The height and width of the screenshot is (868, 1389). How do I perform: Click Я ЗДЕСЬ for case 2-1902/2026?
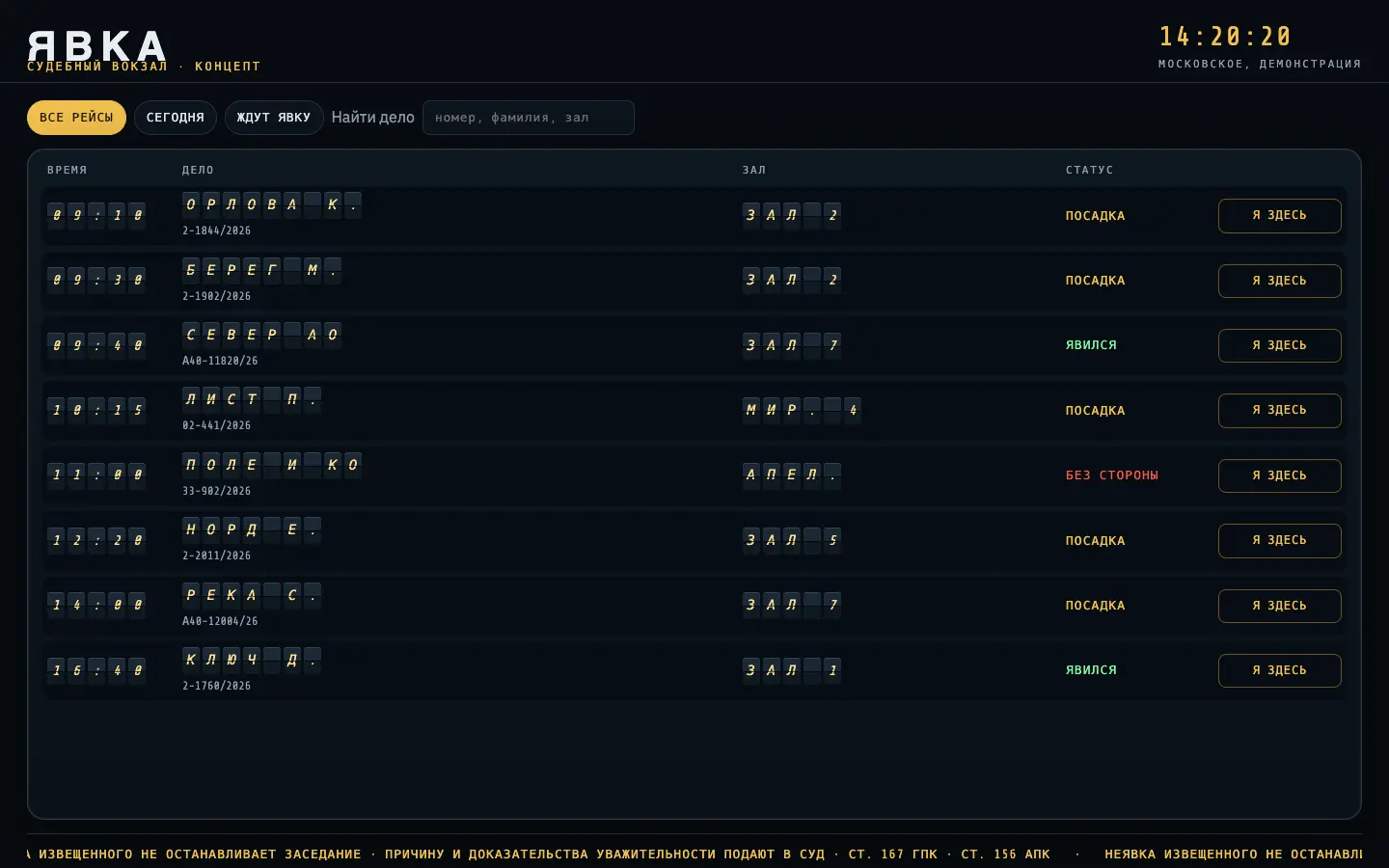pyautogui.click(x=1279, y=281)
